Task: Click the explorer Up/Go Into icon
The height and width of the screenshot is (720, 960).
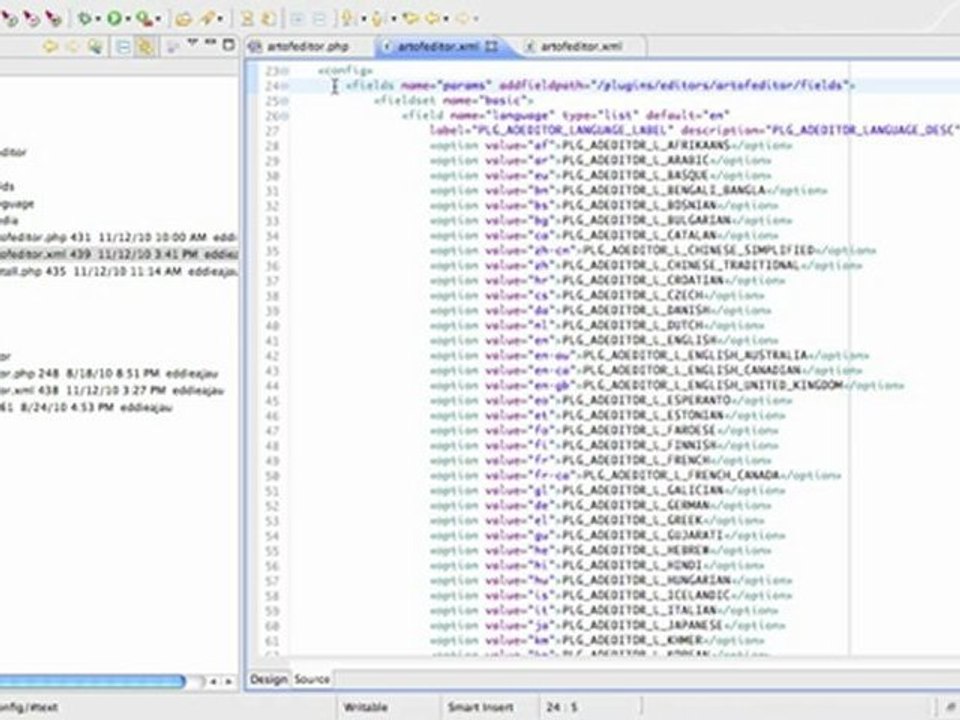Action: point(95,47)
